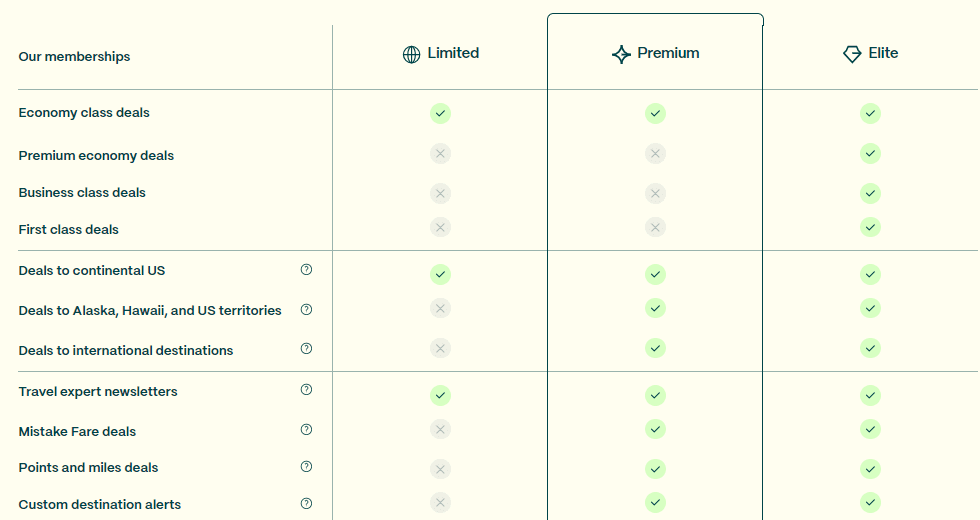The width and height of the screenshot is (980, 520).
Task: Click the Premium economy deals row label
Action: (x=96, y=155)
